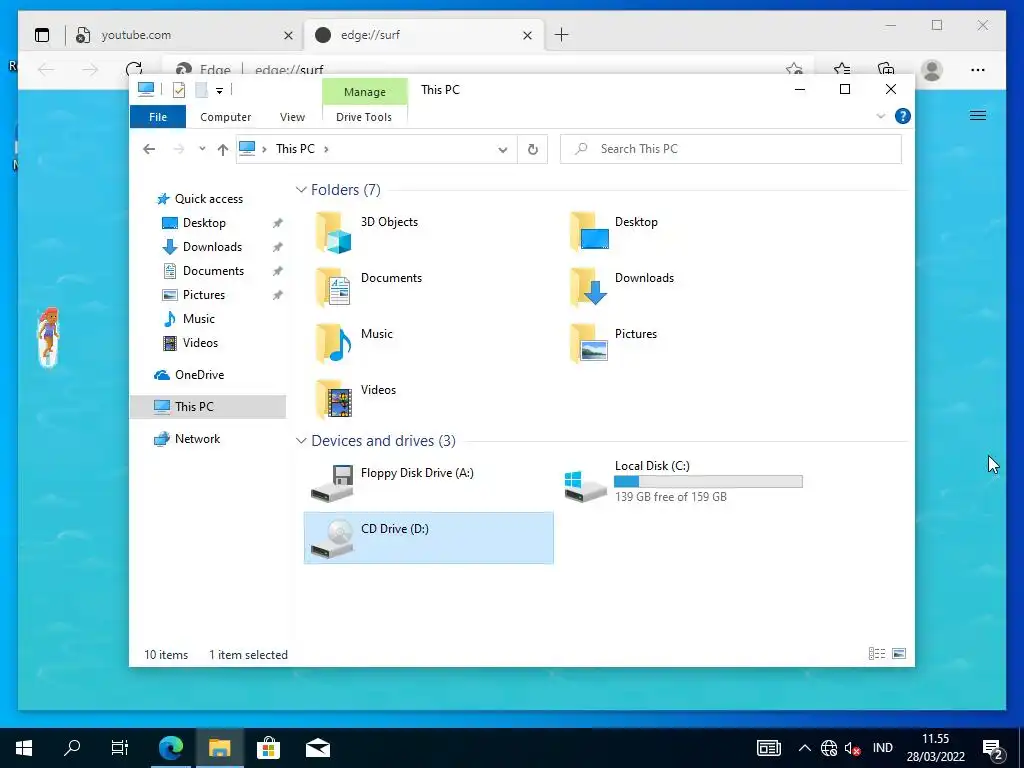Open Customize Quick Access Toolbar dropdown
The height and width of the screenshot is (768, 1024).
point(219,91)
